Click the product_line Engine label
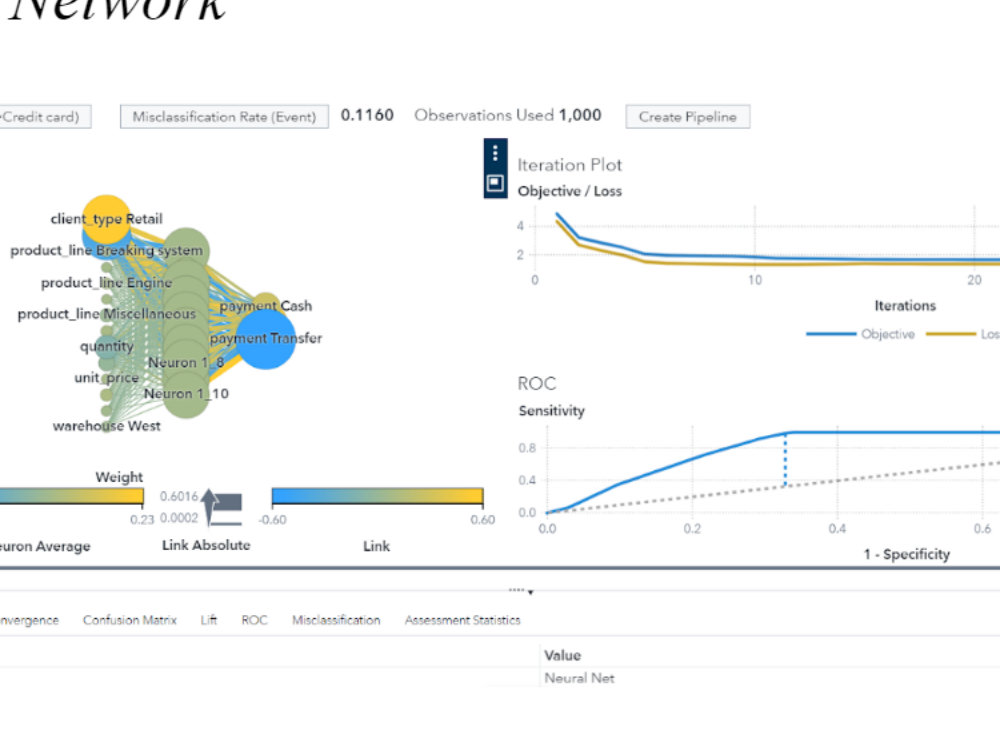Viewport: 1000px width, 750px height. coord(107,283)
